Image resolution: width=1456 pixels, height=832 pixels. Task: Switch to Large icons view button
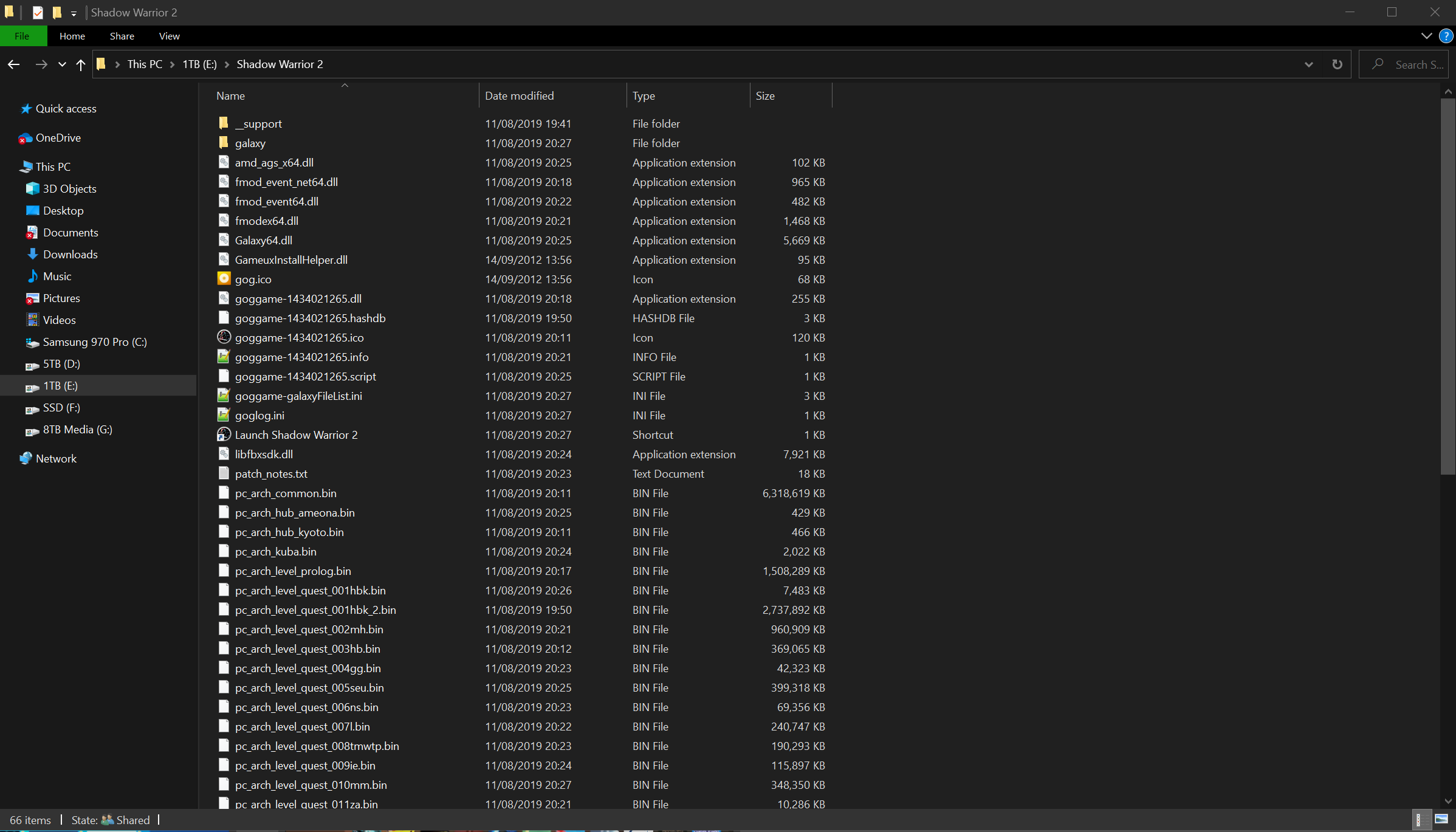click(1441, 820)
